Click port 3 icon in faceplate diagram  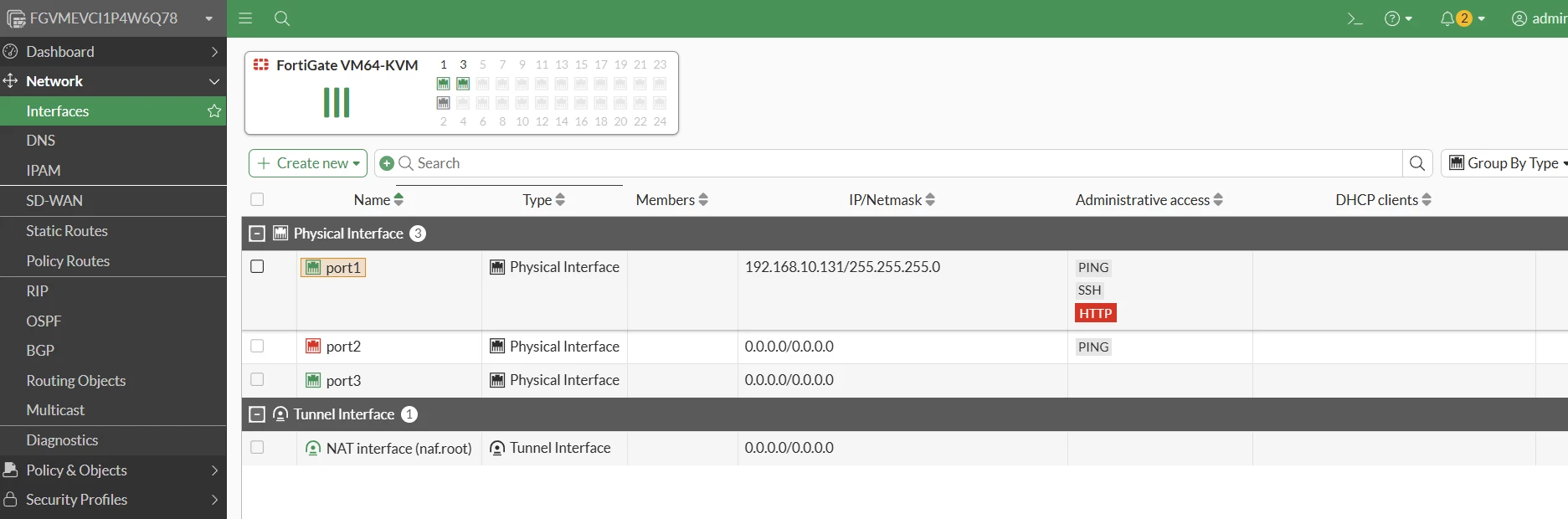(x=463, y=84)
